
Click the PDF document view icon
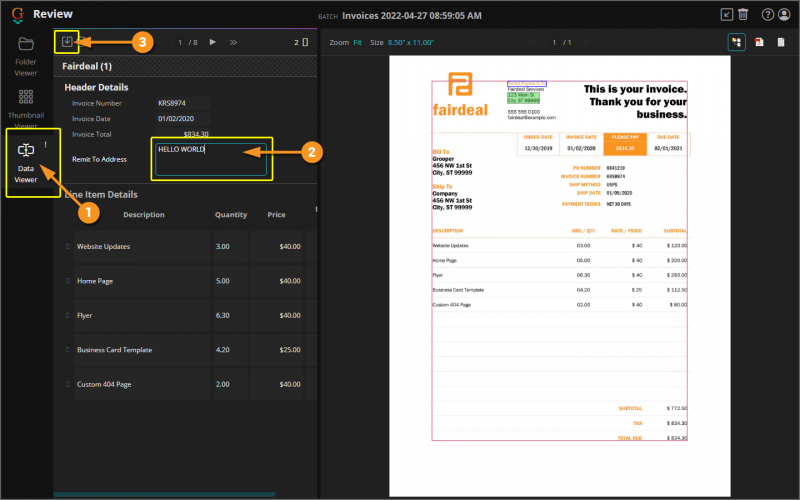click(757, 42)
